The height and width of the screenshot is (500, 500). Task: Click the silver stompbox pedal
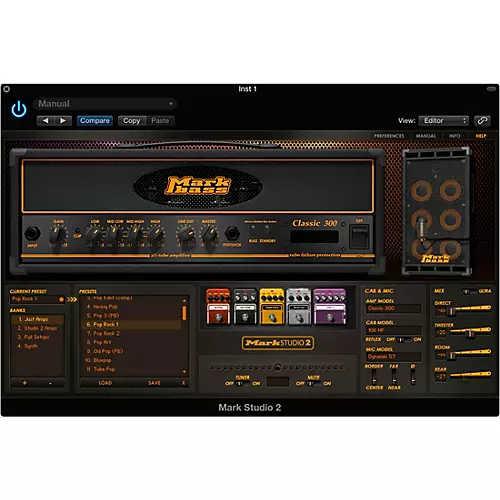click(x=299, y=306)
